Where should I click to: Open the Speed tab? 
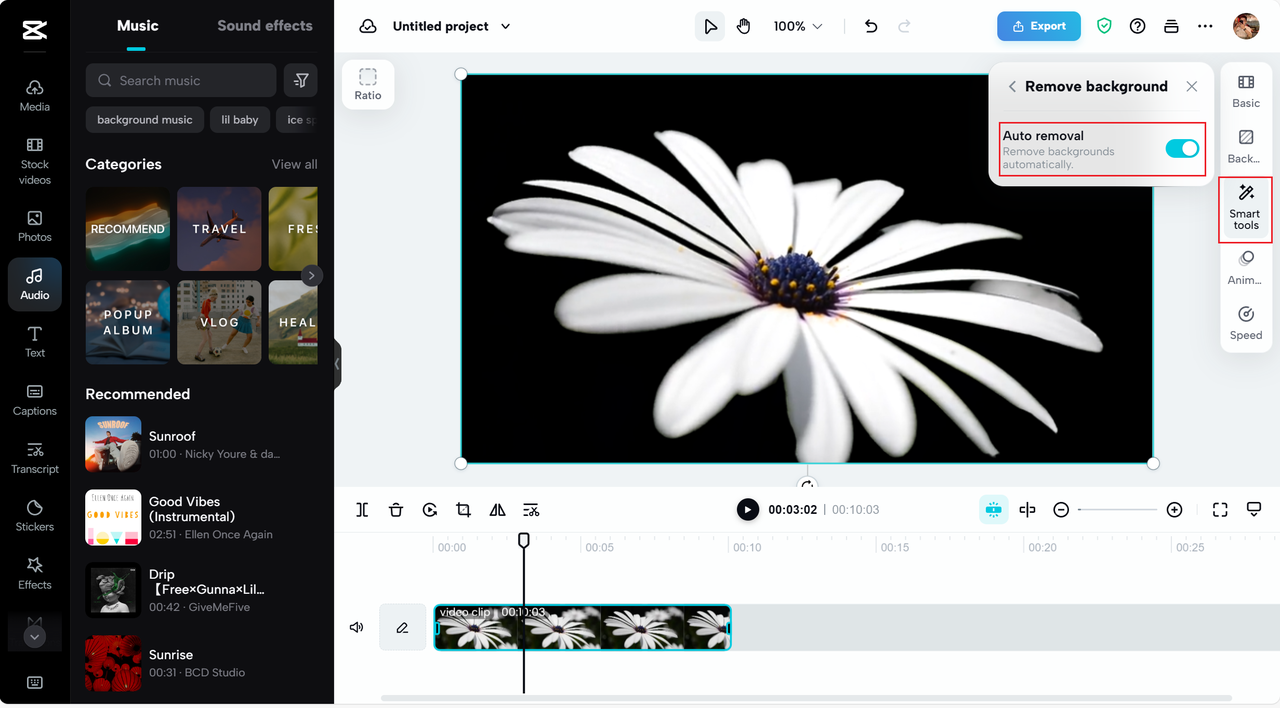1246,324
